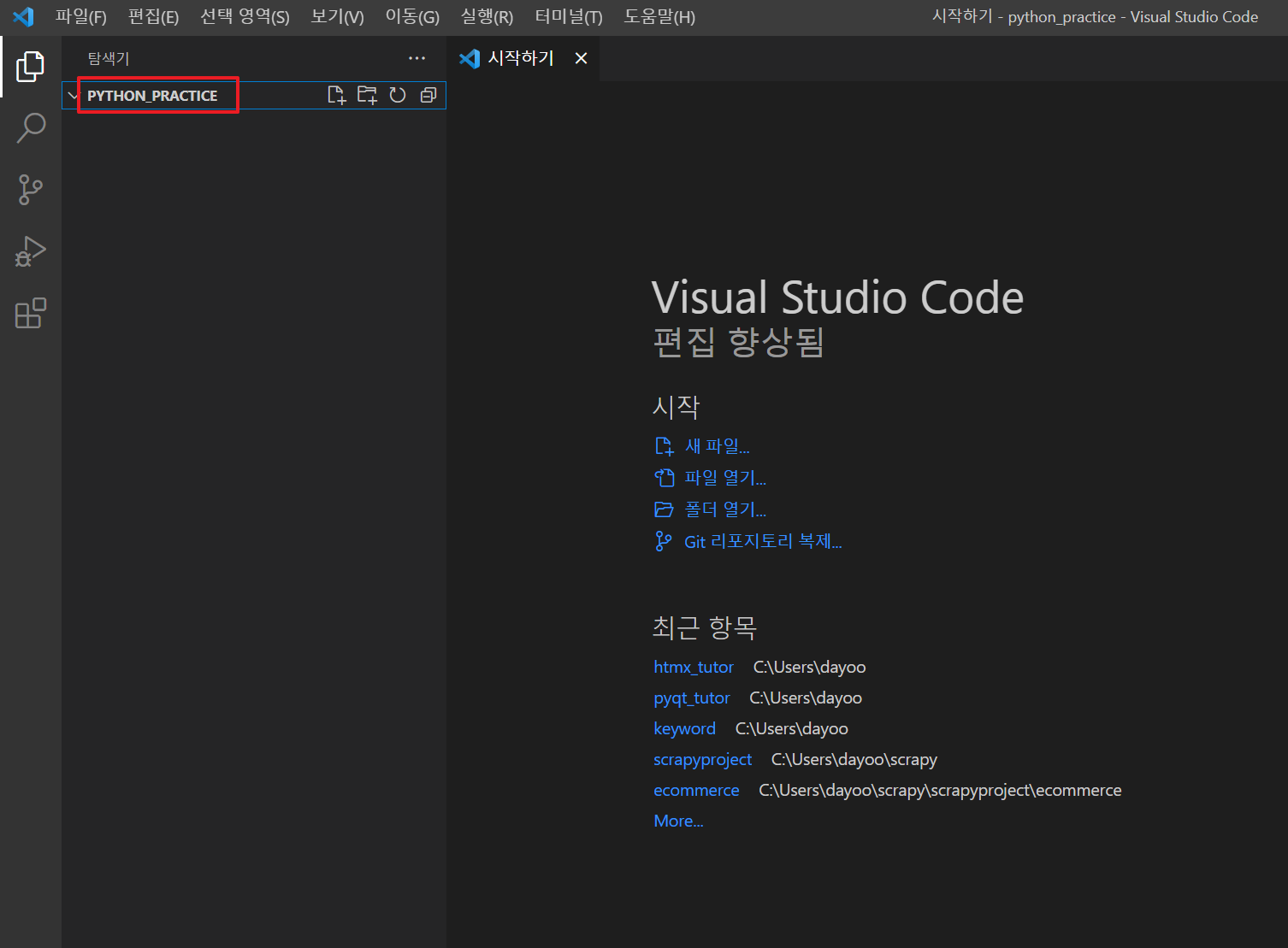
Task: Click the 탐색기 panel title
Action: point(109,58)
